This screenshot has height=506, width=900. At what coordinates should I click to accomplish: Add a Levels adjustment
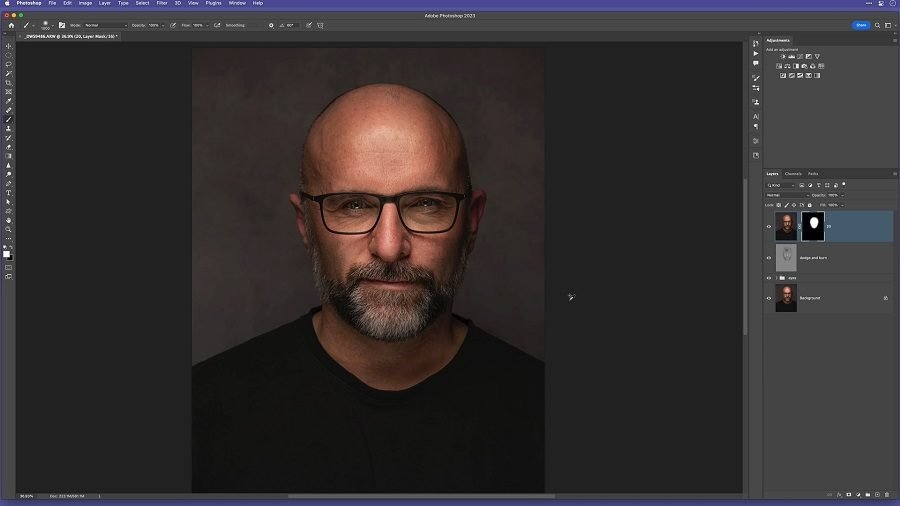coord(792,57)
